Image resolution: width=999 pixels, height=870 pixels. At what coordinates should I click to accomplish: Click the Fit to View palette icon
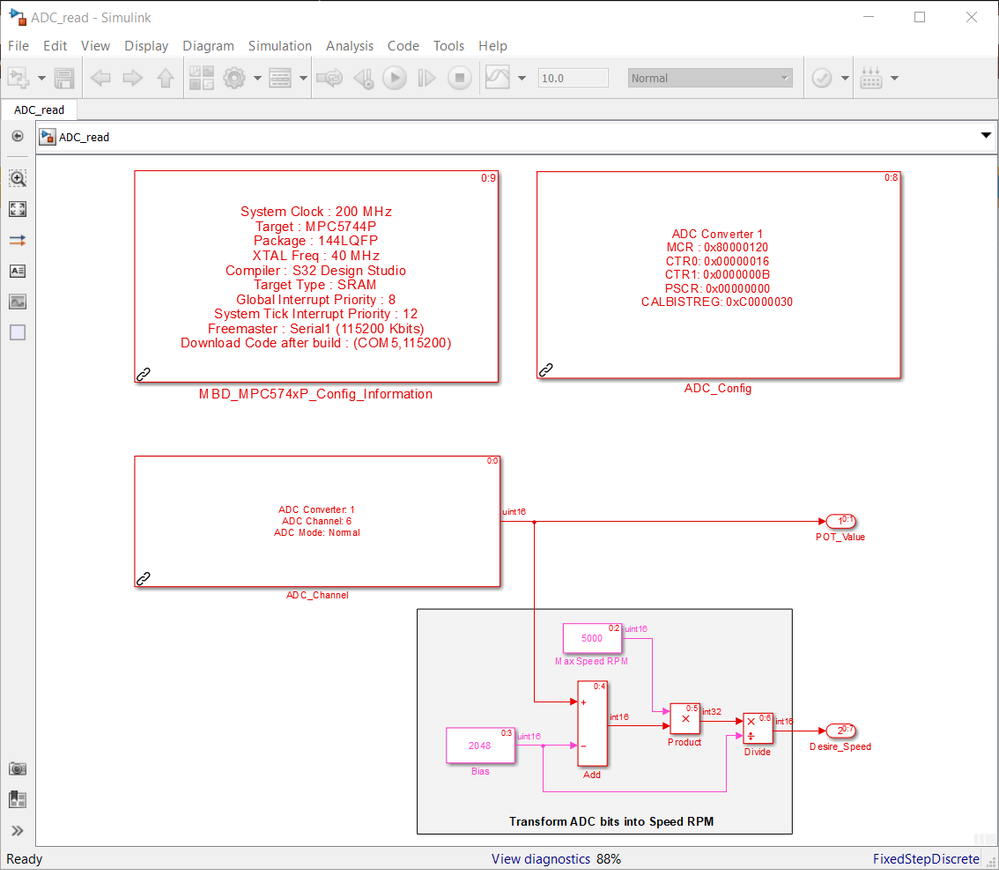tap(18, 209)
